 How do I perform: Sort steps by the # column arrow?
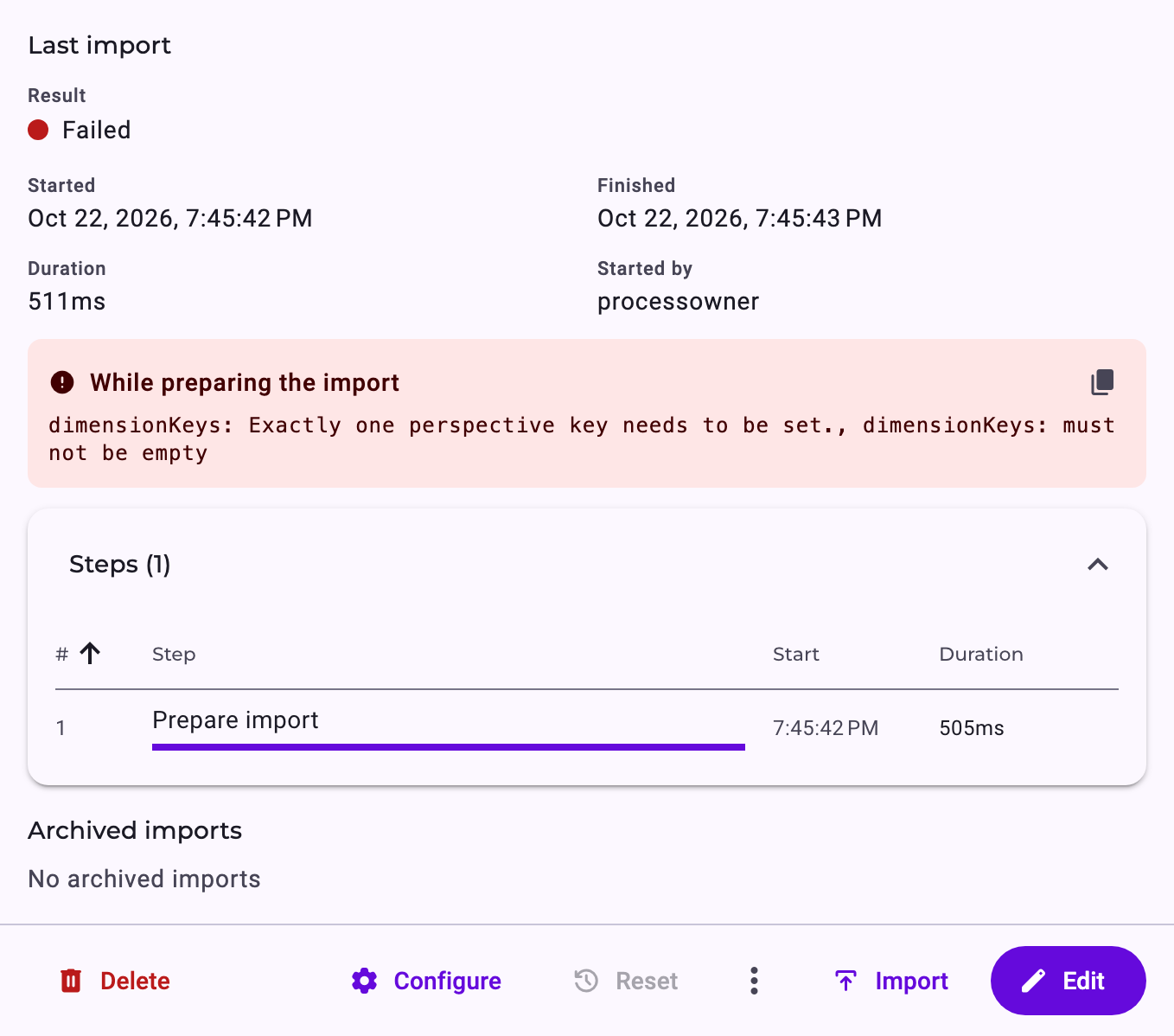pyautogui.click(x=90, y=654)
